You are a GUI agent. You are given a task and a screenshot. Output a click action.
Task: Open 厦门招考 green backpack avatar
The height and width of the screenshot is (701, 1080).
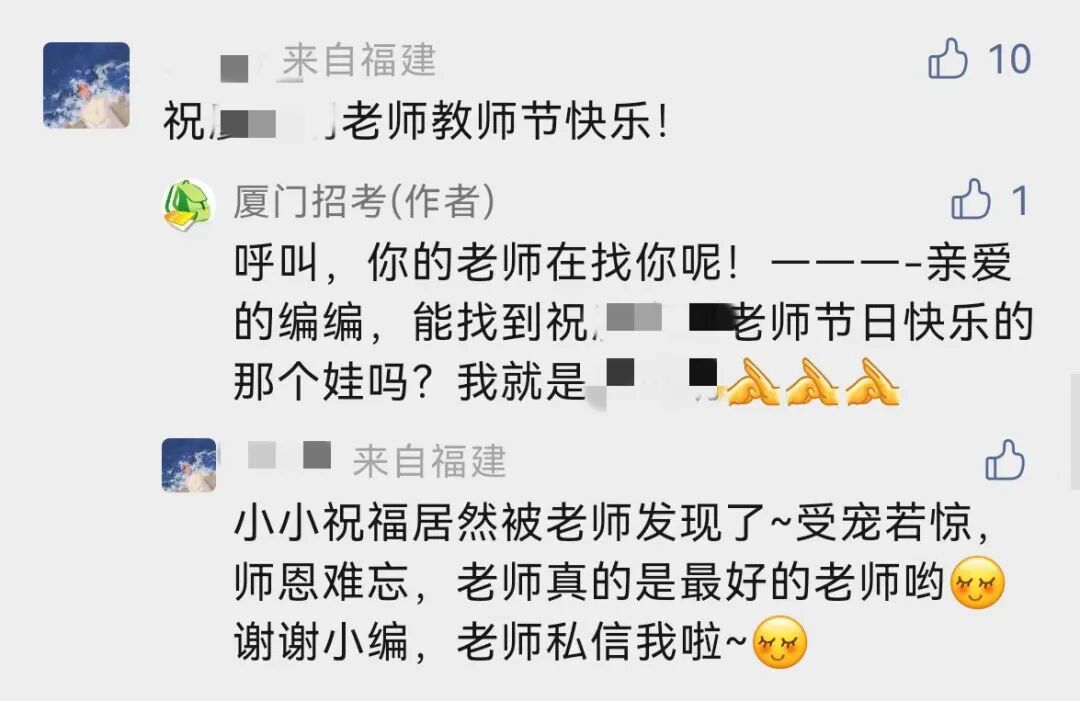(x=189, y=205)
